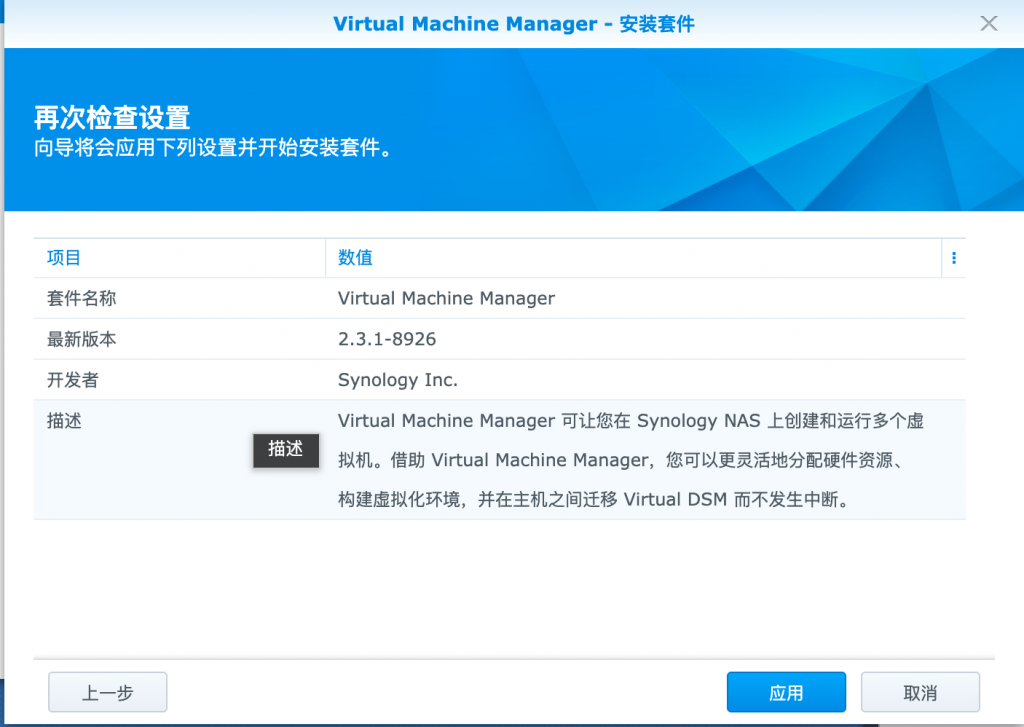Open the column options three-dot menu
The height and width of the screenshot is (727, 1024).
click(953, 258)
